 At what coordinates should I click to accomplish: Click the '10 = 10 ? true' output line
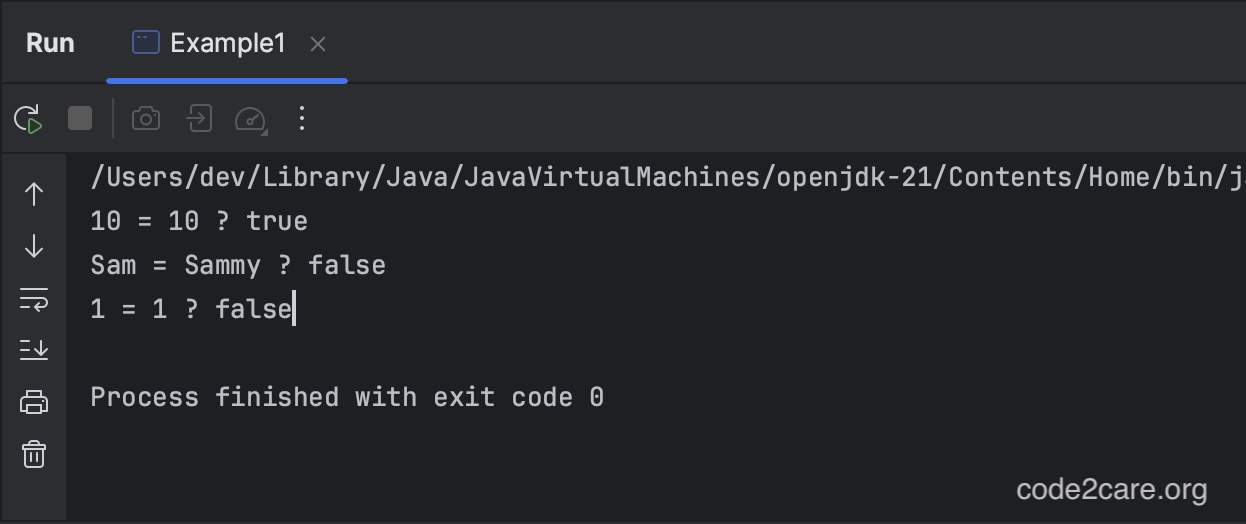tap(199, 221)
